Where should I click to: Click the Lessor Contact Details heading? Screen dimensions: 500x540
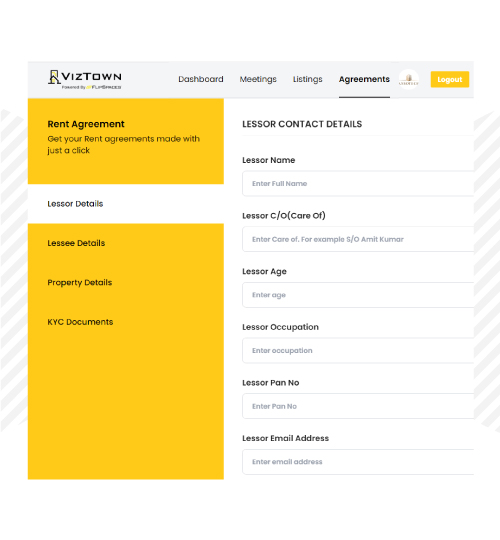click(x=302, y=124)
